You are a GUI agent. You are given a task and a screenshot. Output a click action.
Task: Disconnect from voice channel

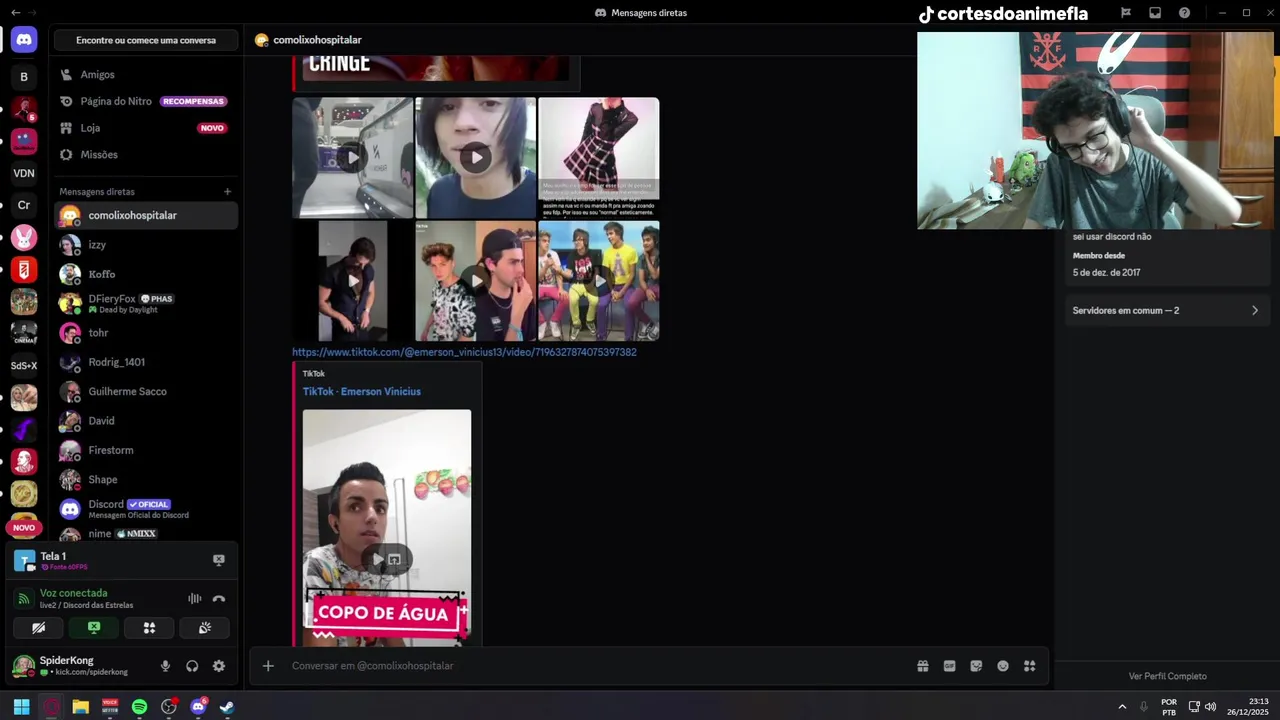point(219,598)
